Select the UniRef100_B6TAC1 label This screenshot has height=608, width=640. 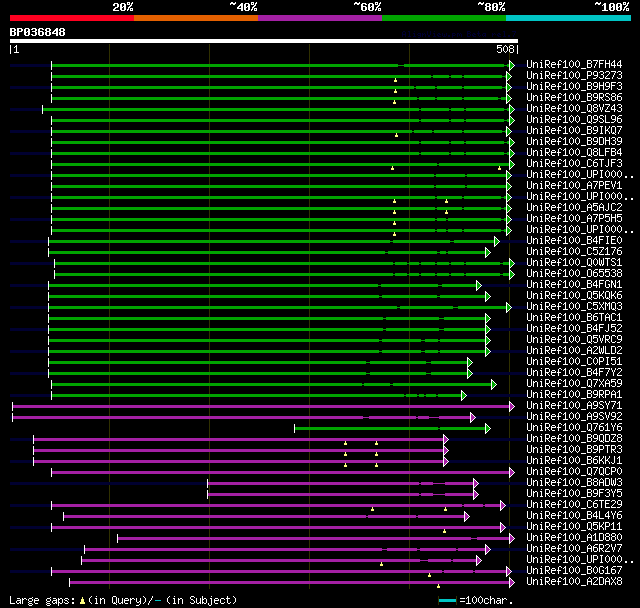(574, 318)
